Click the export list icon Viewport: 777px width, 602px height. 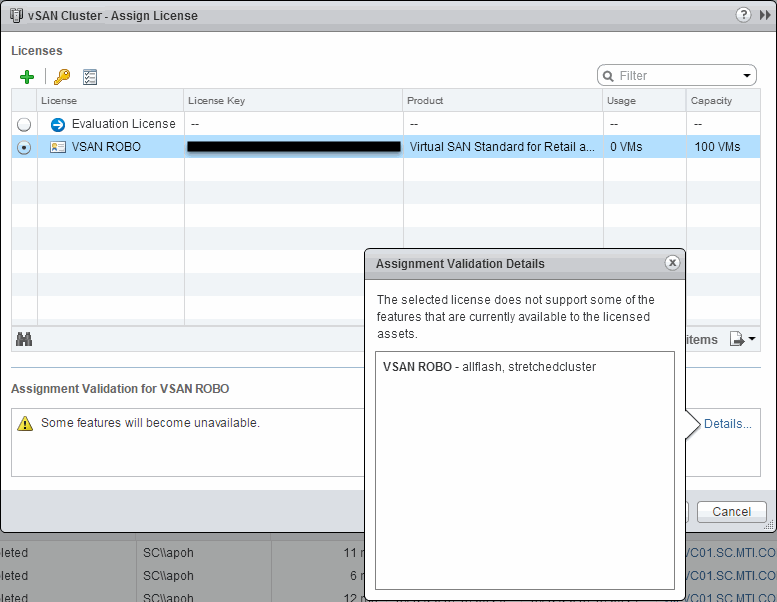(x=737, y=339)
